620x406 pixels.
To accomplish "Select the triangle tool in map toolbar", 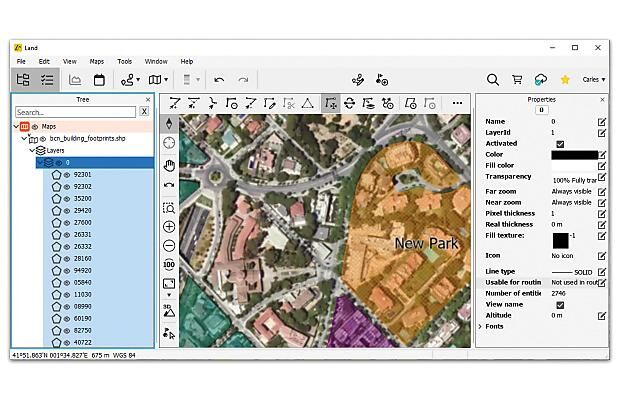I will click(308, 104).
